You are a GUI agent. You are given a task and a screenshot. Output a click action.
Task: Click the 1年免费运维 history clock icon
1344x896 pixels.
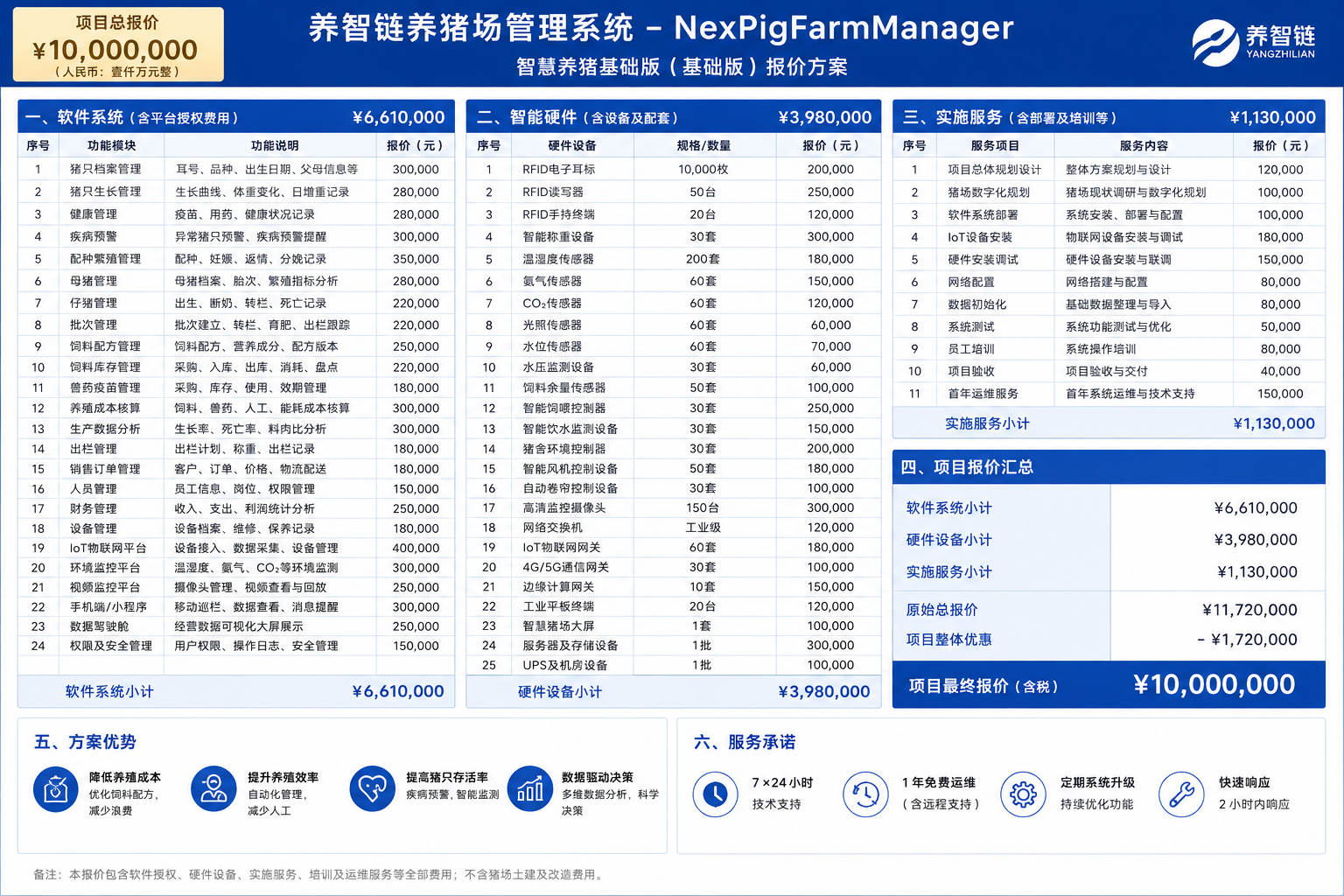coord(865,794)
